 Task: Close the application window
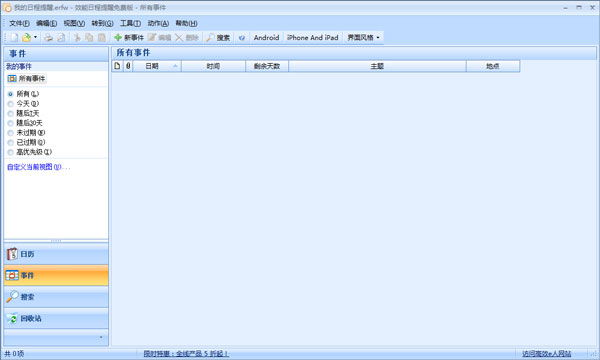click(x=592, y=8)
